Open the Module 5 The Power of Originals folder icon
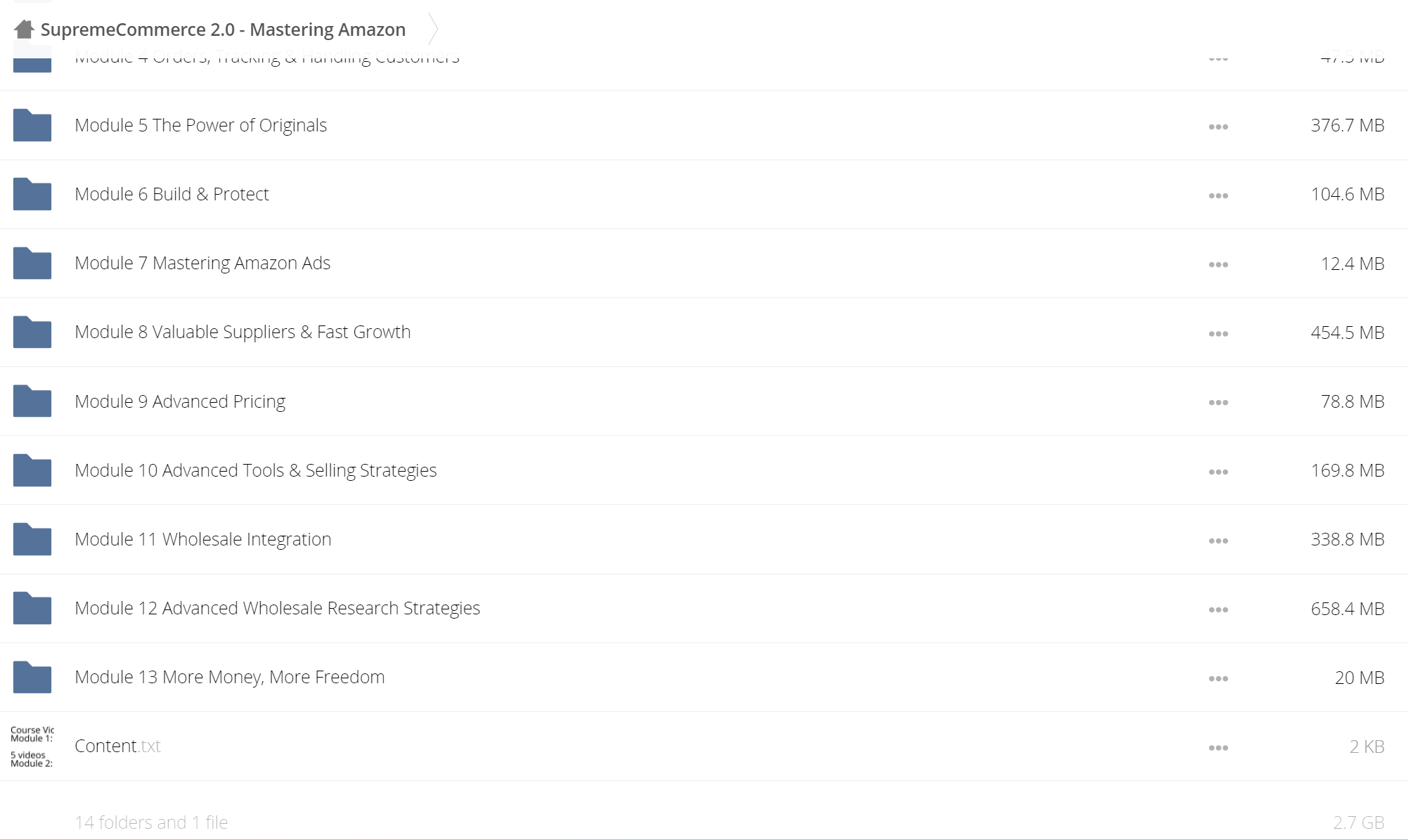 click(x=32, y=125)
